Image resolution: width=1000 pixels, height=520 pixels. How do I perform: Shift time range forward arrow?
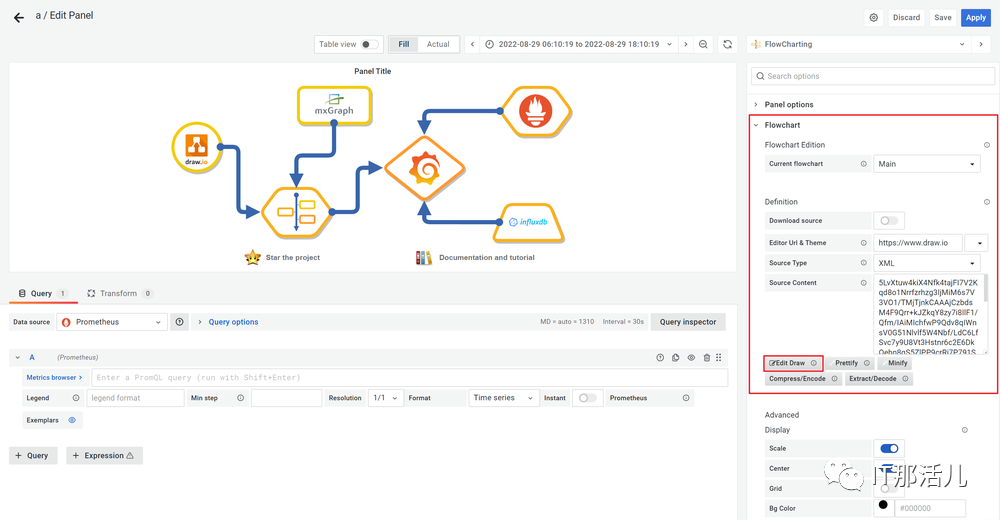(x=686, y=45)
